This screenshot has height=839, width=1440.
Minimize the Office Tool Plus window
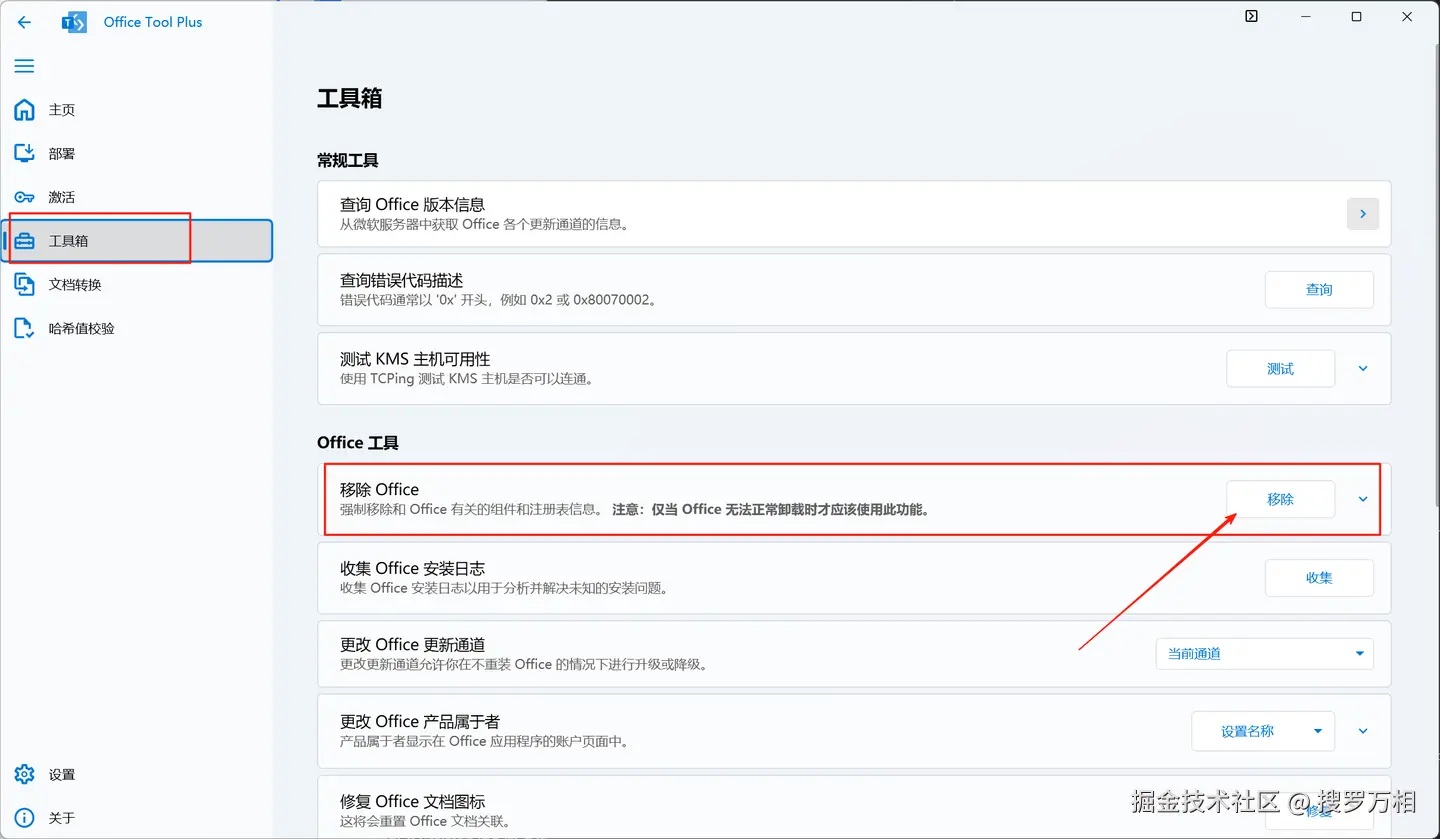click(1305, 16)
